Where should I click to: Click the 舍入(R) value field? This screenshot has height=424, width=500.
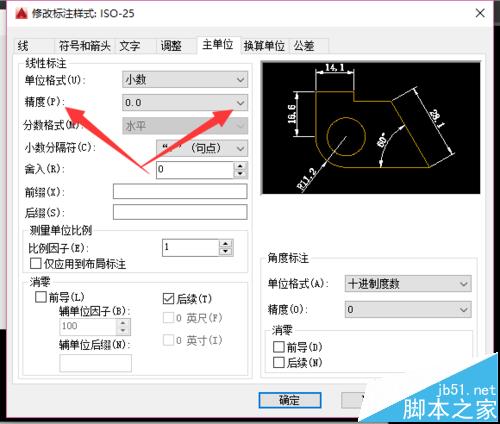[195, 170]
